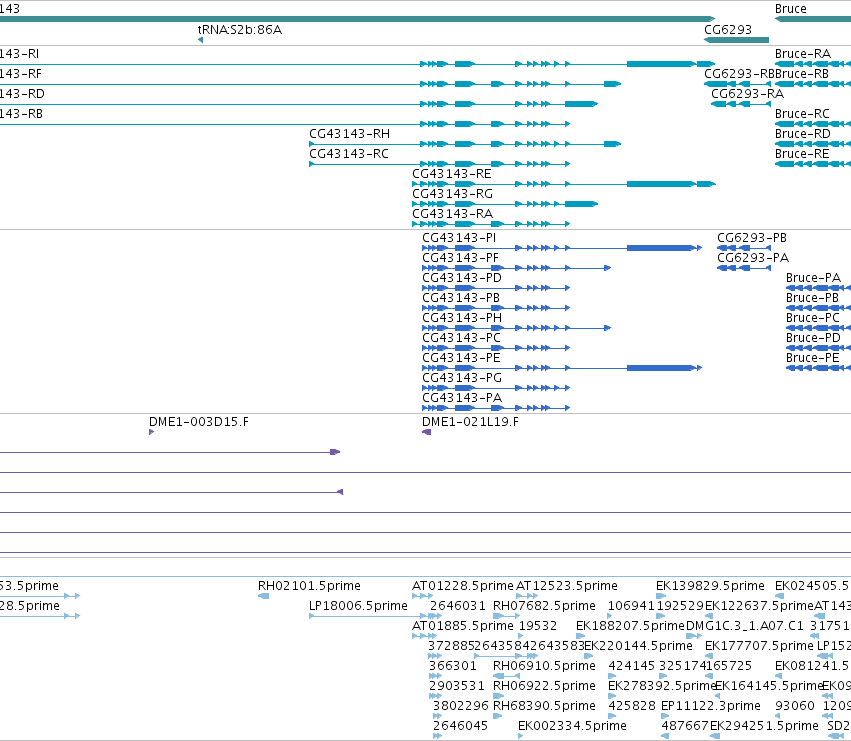The height and width of the screenshot is (741, 851).
Task: Select the CG6293-RA transcript label
Action: coord(747,94)
